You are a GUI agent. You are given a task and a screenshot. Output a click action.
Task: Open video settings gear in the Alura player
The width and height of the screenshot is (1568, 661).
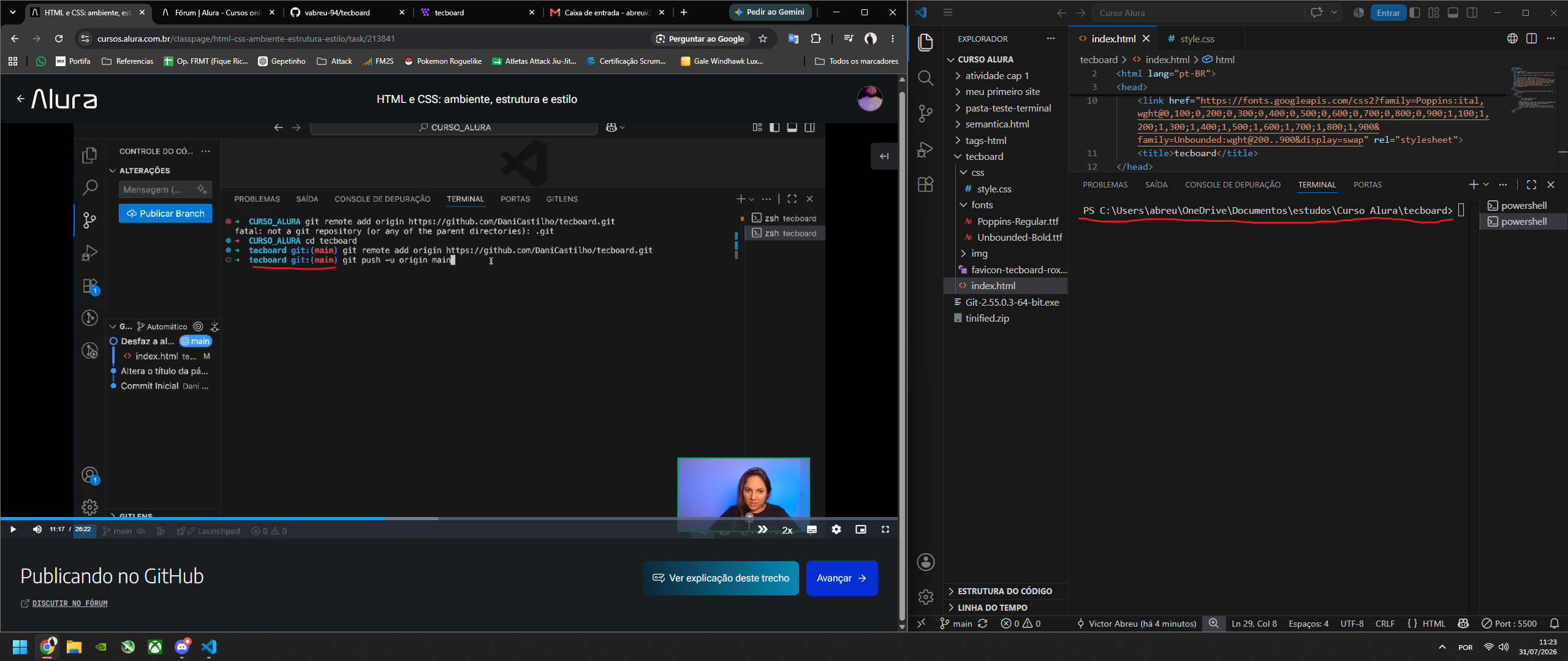coord(836,529)
